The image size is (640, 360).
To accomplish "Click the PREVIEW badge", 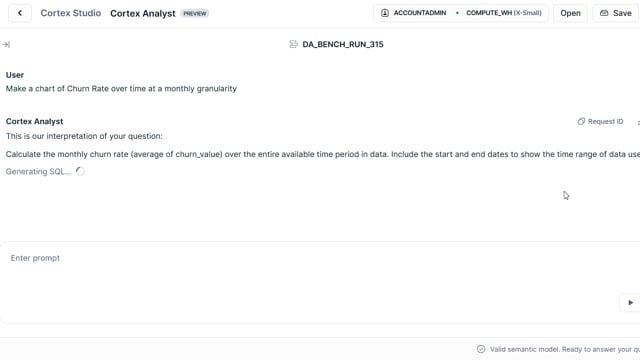I will 195,13.
